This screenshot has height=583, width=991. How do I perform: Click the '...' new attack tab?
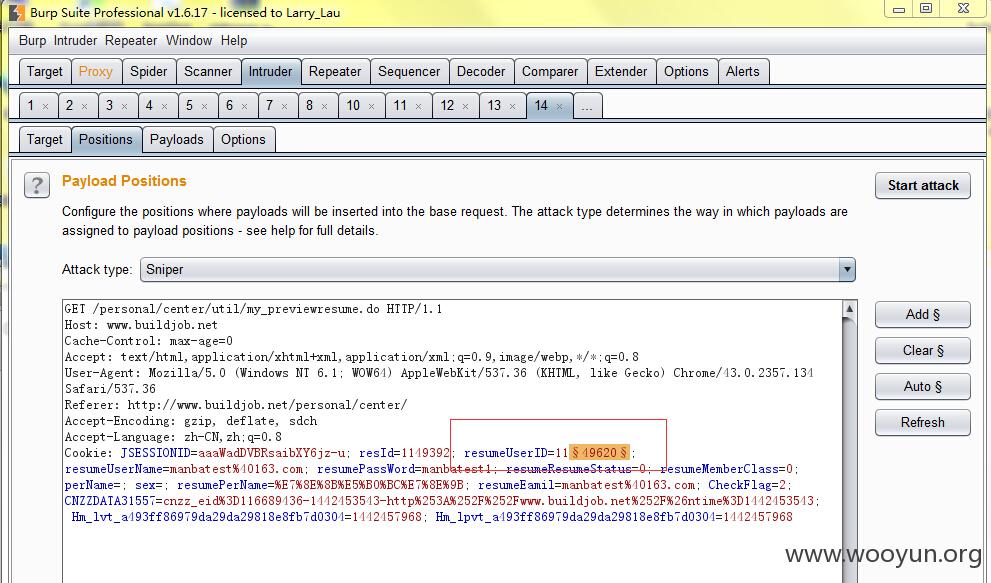[x=587, y=106]
